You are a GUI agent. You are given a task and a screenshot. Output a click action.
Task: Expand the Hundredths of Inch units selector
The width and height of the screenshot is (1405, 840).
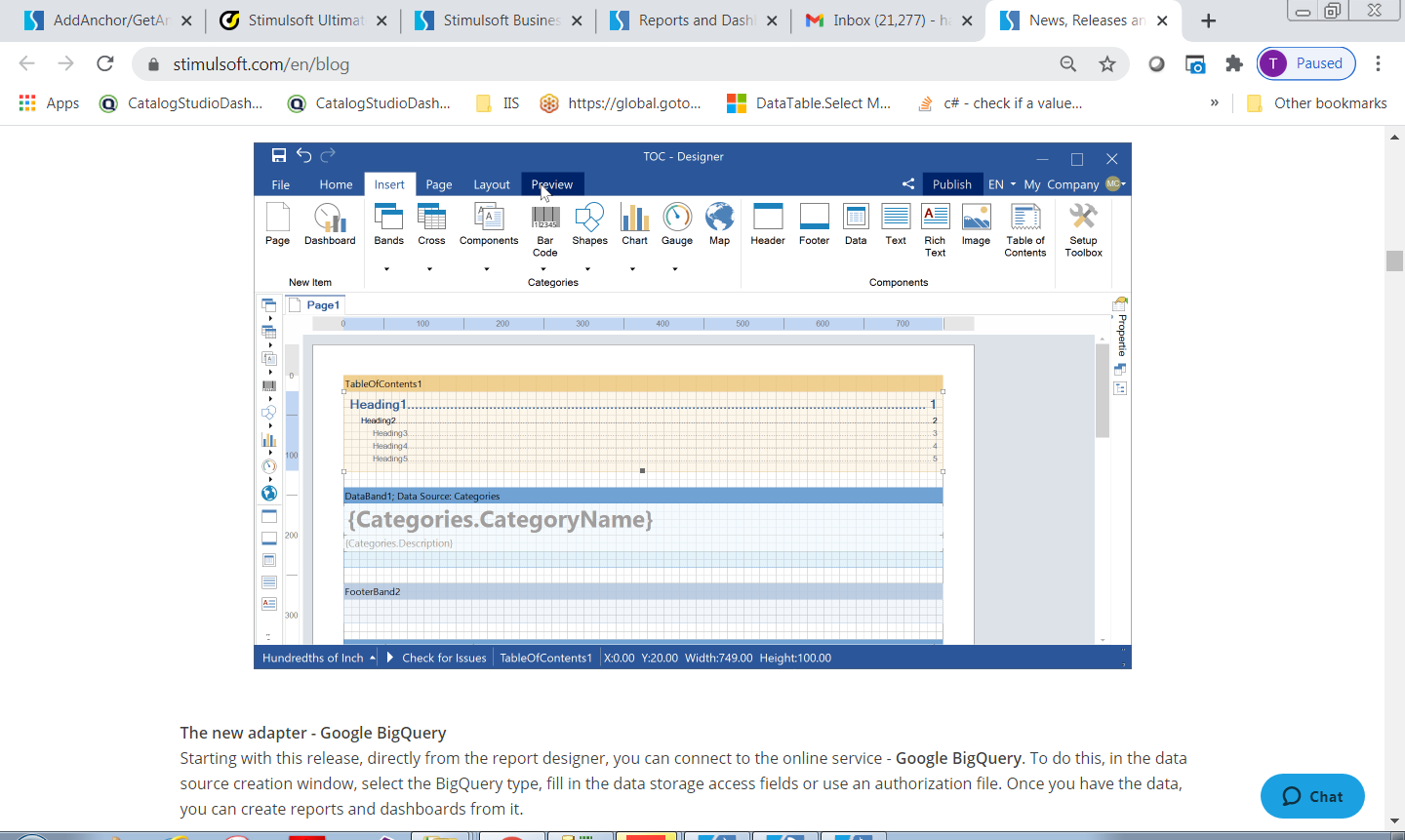(x=318, y=659)
